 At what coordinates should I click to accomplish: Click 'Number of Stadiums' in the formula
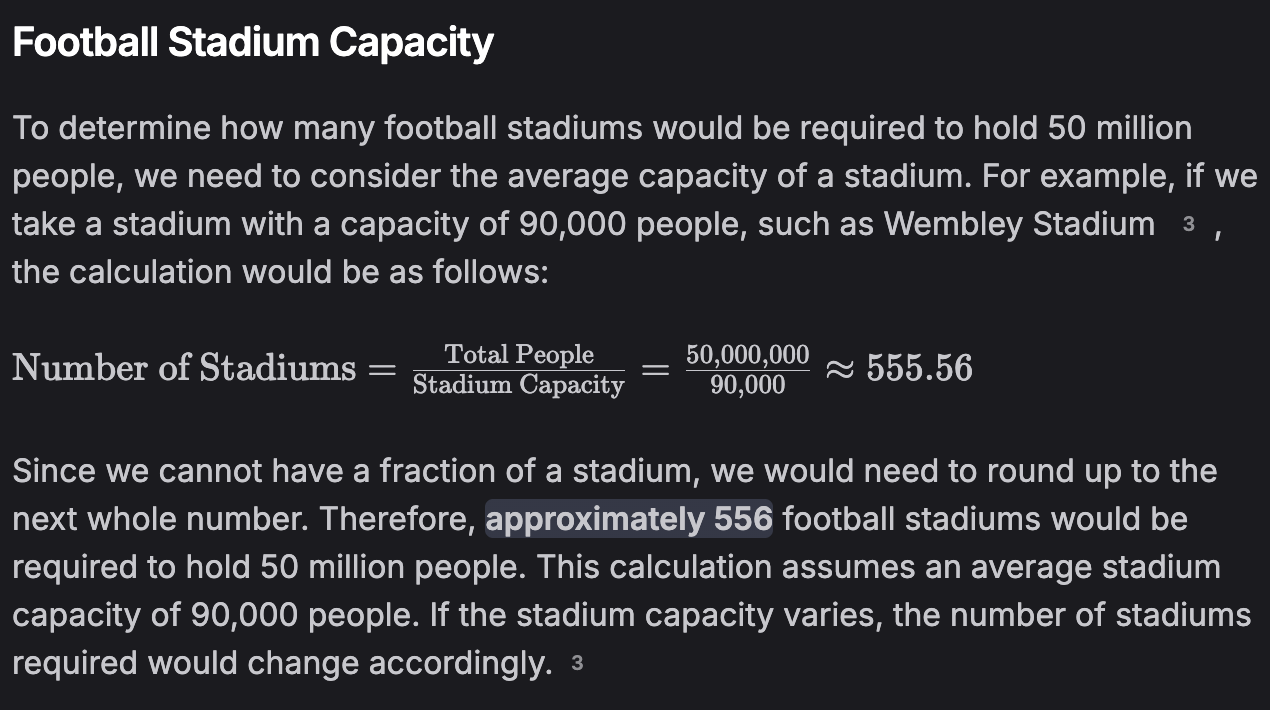pos(184,368)
